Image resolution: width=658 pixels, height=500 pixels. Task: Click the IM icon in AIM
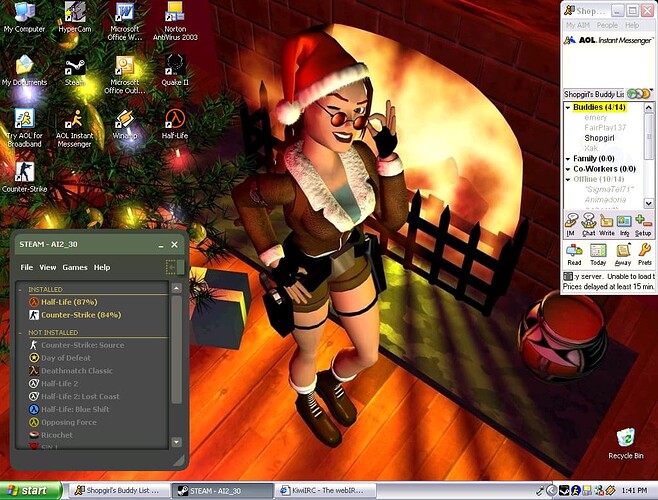pyautogui.click(x=571, y=225)
